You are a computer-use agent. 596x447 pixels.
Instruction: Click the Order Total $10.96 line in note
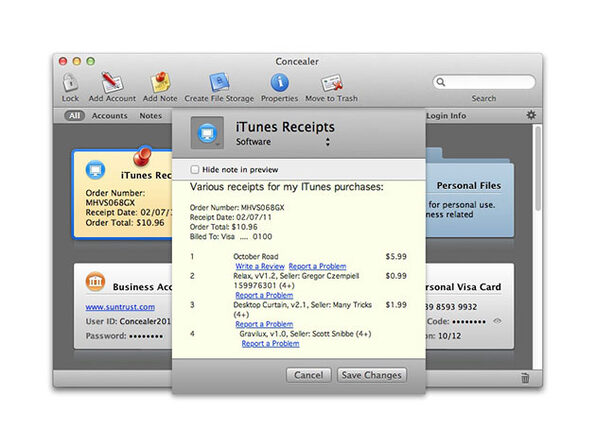224,227
